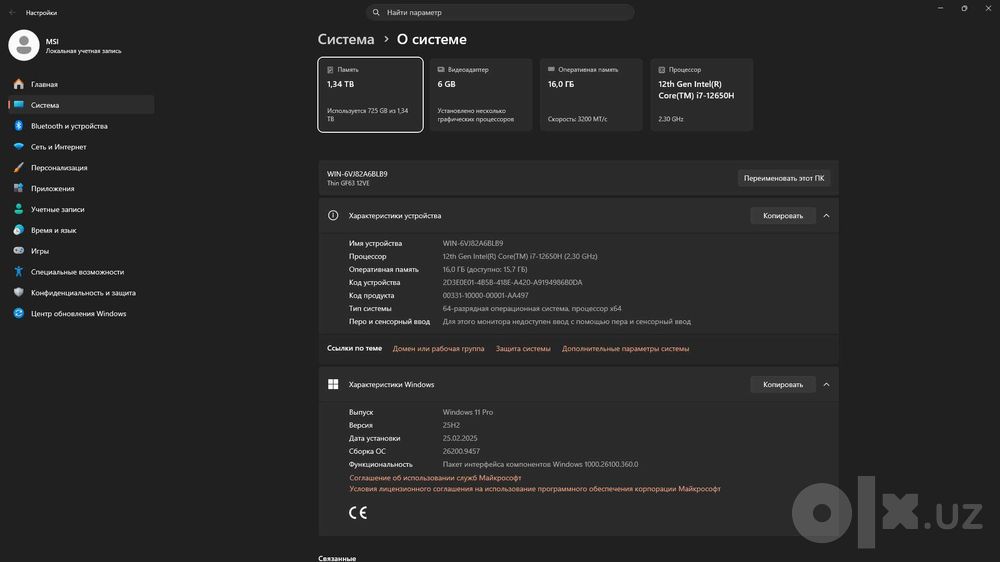Open Дополнительные параметры системы link
This screenshot has width=1000, height=562.
pyautogui.click(x=626, y=349)
